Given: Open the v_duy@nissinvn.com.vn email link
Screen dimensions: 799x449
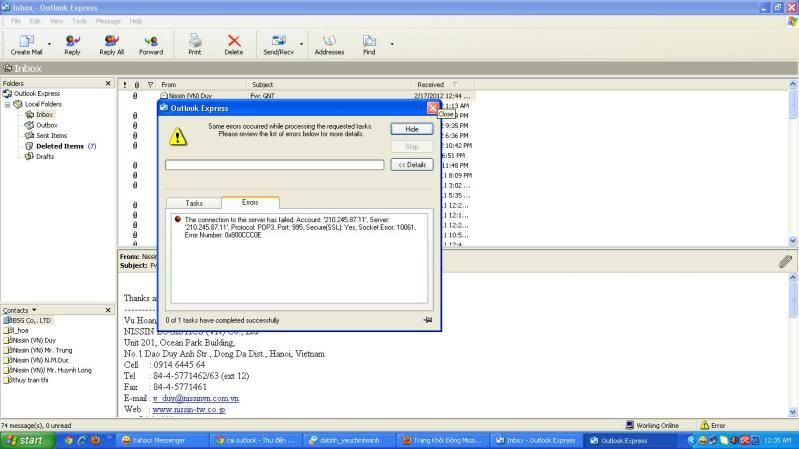Looking at the screenshot, I should [196, 399].
